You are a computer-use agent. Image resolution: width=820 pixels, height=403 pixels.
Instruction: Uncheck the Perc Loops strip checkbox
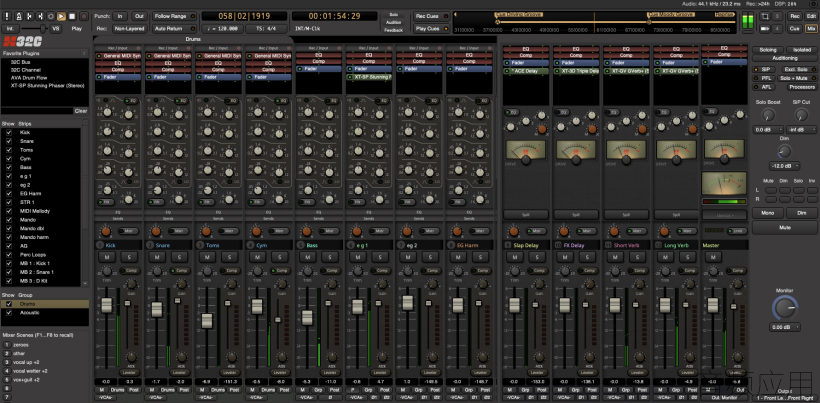(x=9, y=255)
